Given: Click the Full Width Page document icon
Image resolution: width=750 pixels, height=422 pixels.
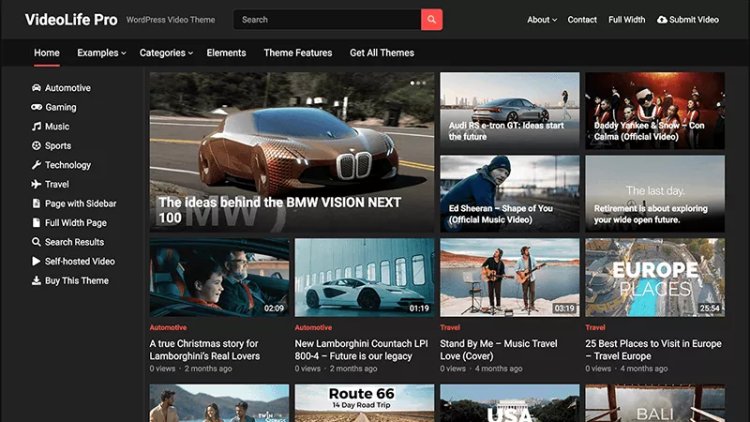Looking at the screenshot, I should click(x=36, y=222).
